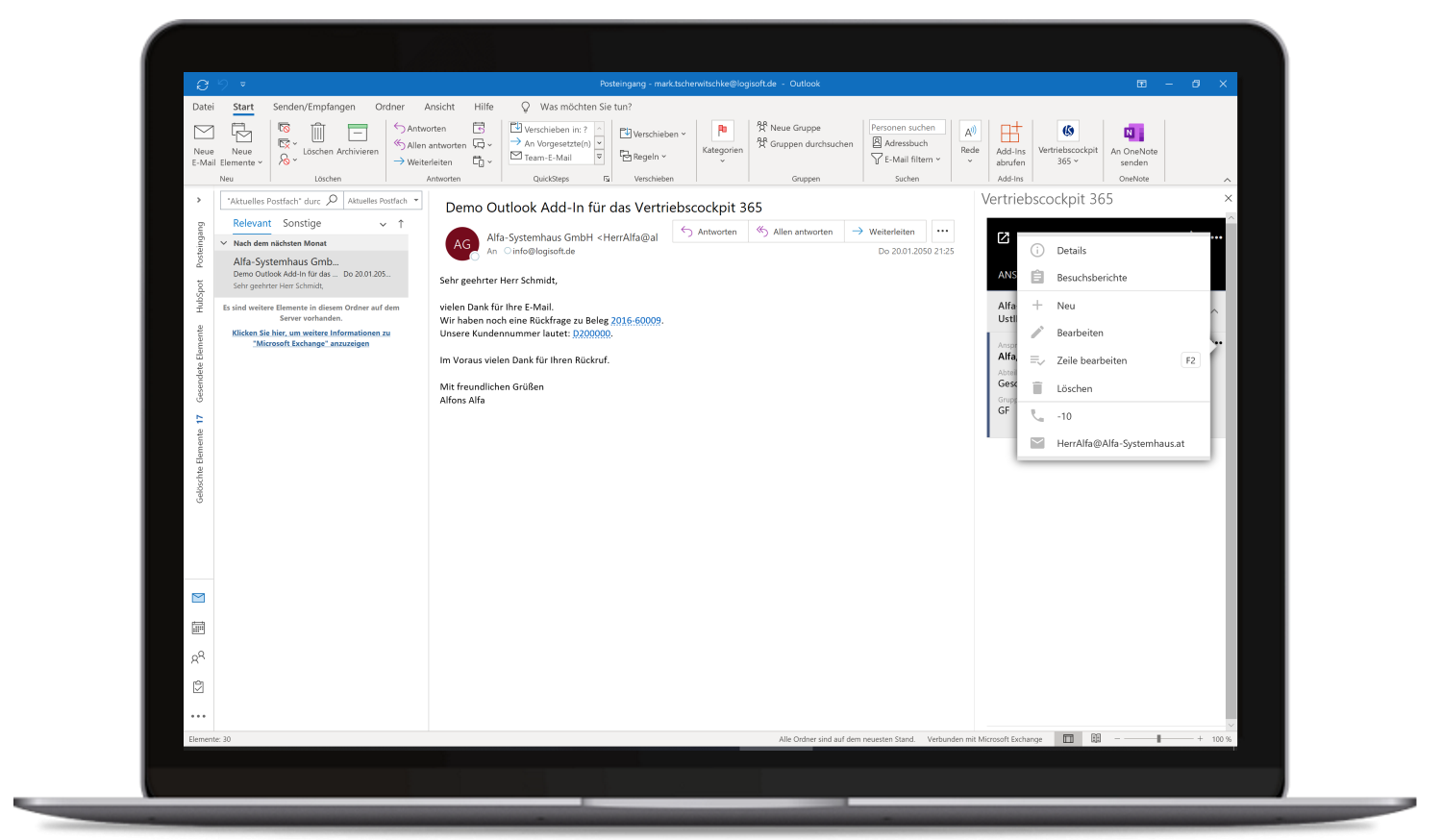Viewport: 1442px width, 840px height.
Task: Open the Beleg 2016-60009 link
Action: click(636, 321)
